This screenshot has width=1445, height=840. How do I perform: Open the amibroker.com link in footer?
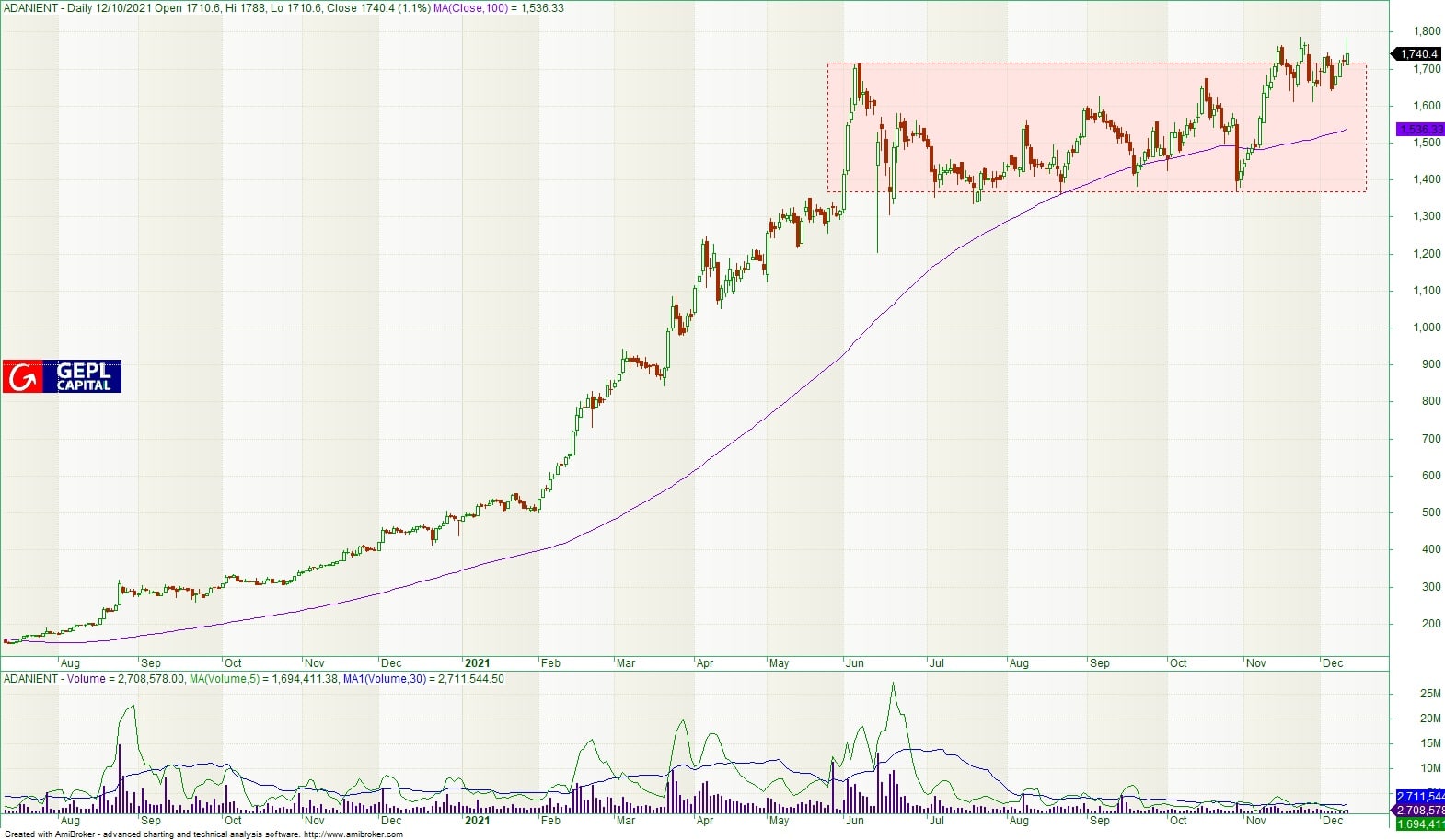click(x=353, y=834)
